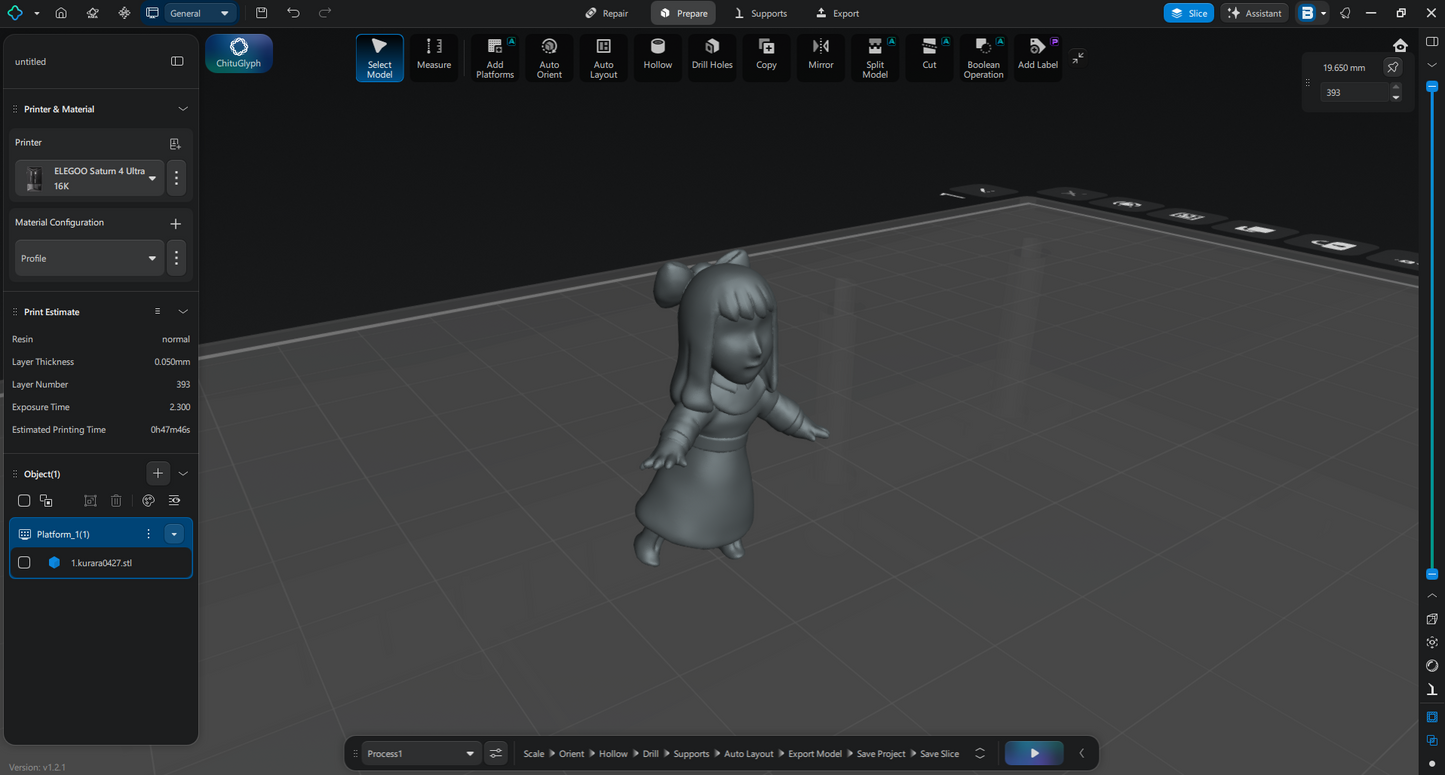
Task: Select the Cut tool
Action: pos(929,58)
